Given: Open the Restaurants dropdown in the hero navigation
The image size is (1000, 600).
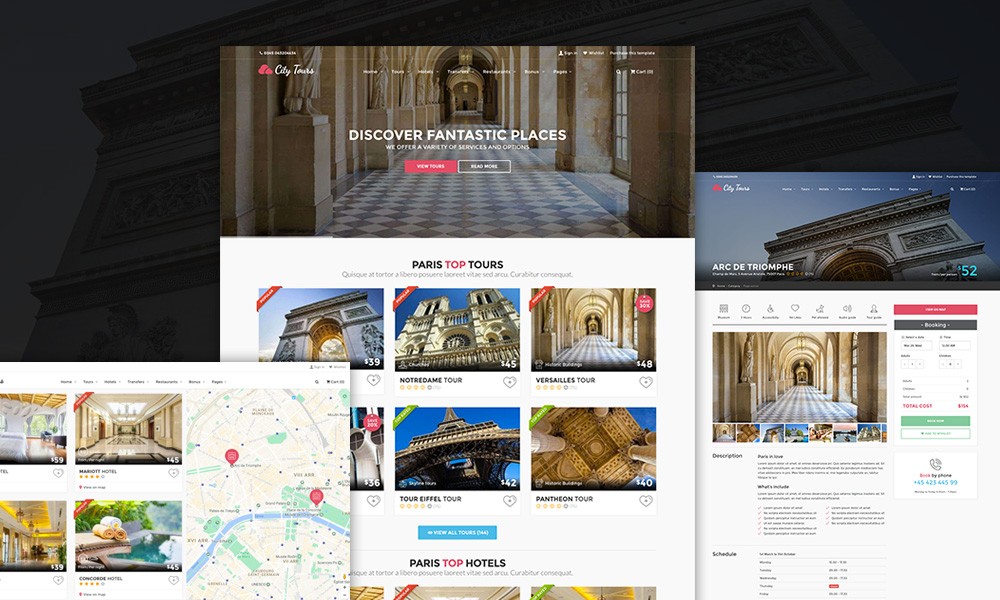Looking at the screenshot, I should 499,72.
